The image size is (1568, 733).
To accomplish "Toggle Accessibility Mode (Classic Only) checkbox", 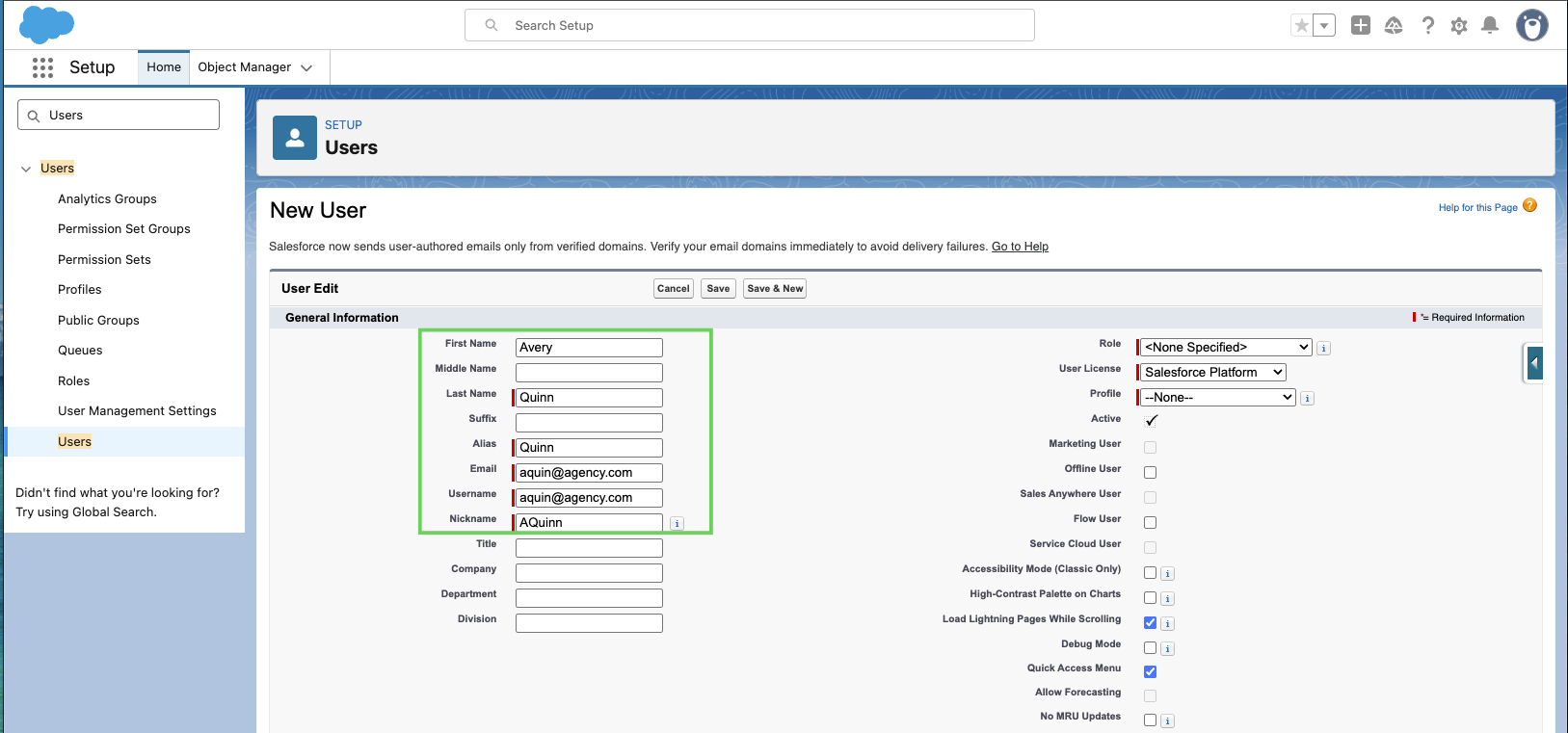I will tap(1150, 572).
